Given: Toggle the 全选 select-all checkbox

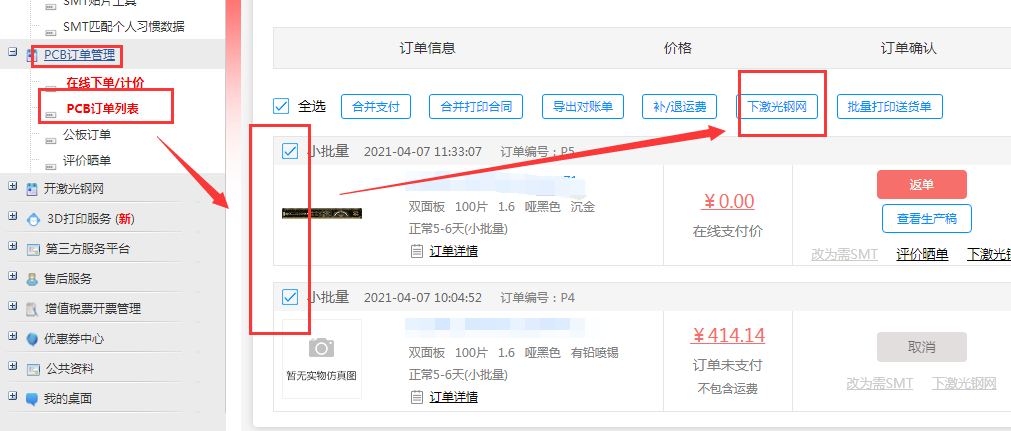Looking at the screenshot, I should pyautogui.click(x=283, y=106).
